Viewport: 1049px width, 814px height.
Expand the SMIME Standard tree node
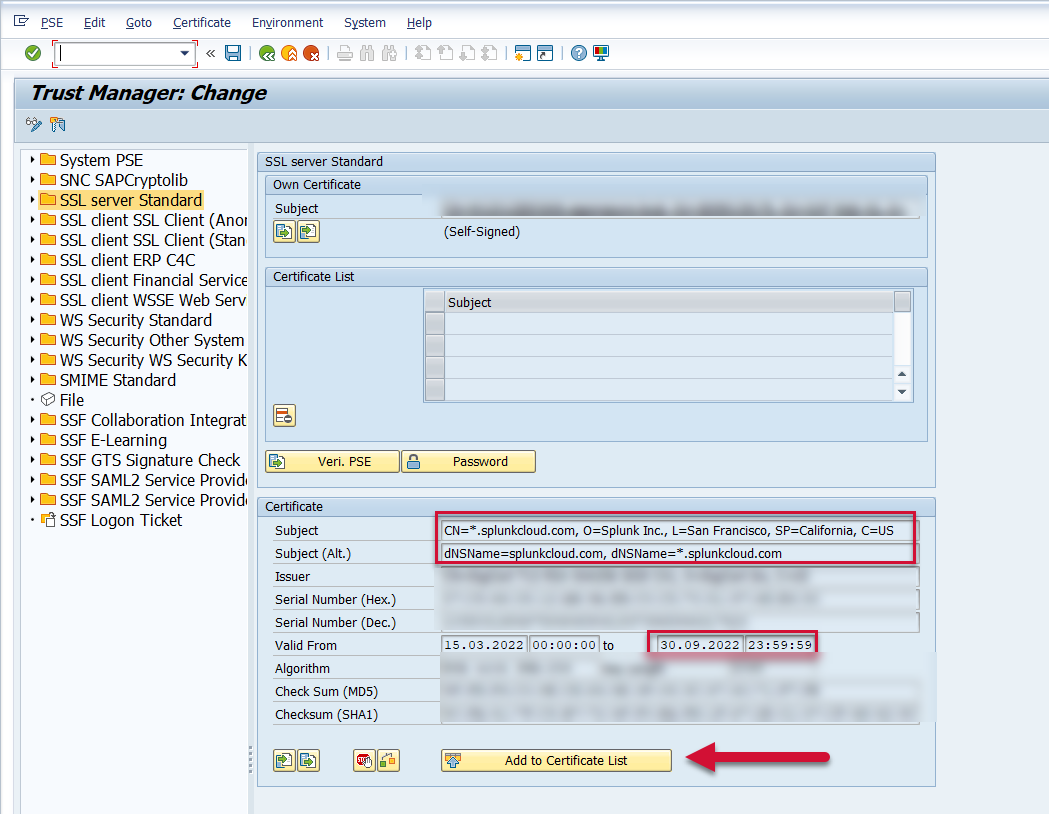click(x=32, y=380)
